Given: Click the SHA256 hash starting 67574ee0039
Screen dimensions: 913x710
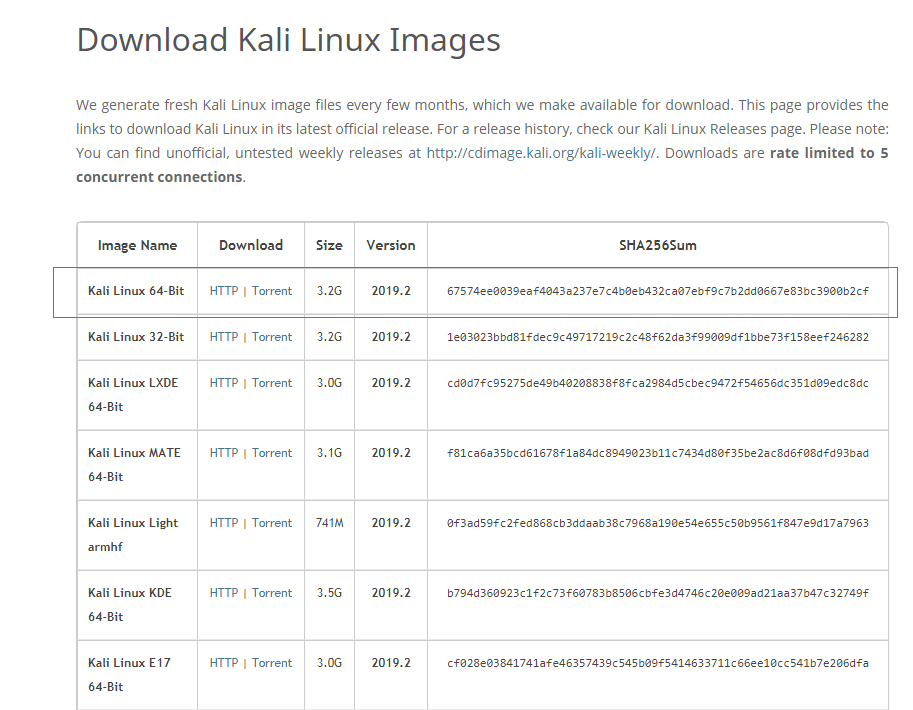Looking at the screenshot, I should point(658,291).
